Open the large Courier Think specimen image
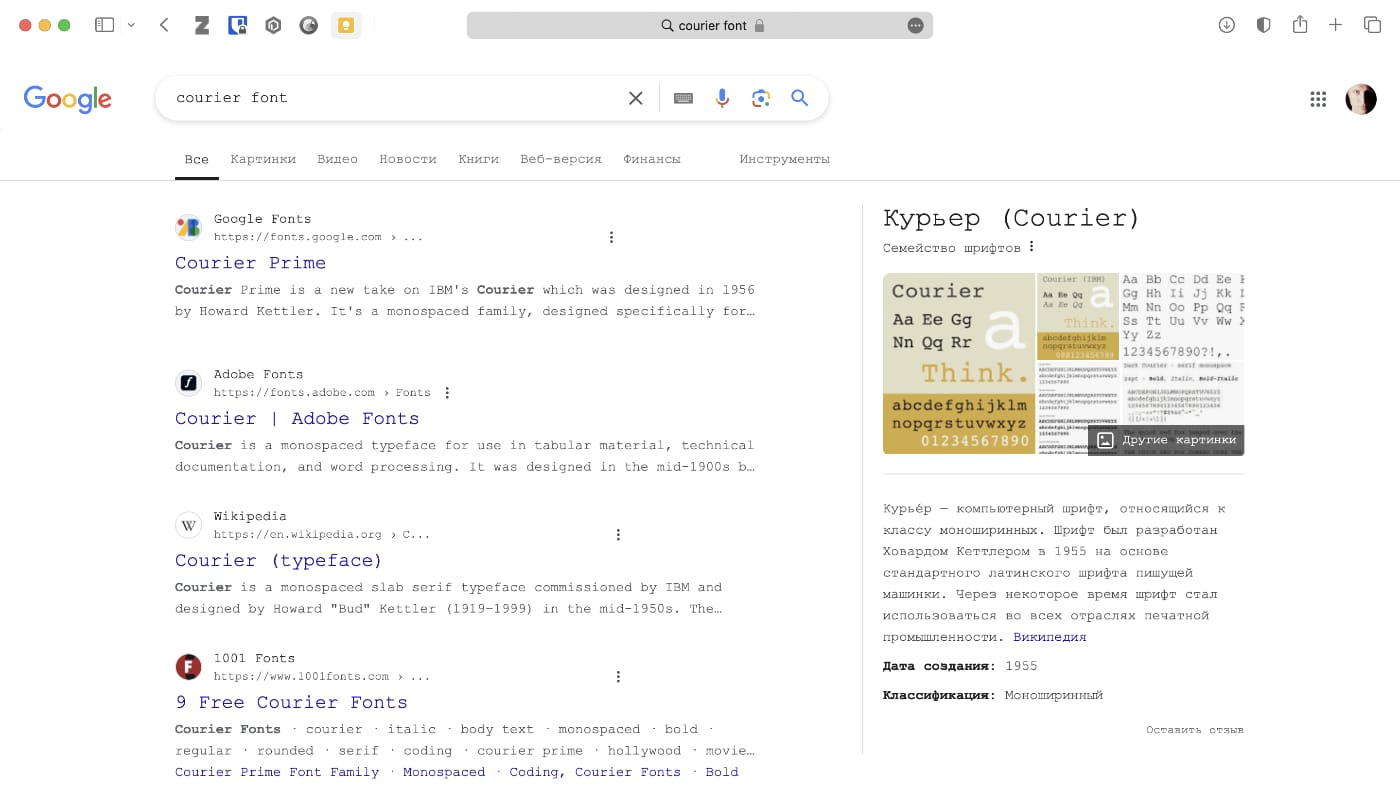This screenshot has height=807, width=1400. tap(959, 363)
